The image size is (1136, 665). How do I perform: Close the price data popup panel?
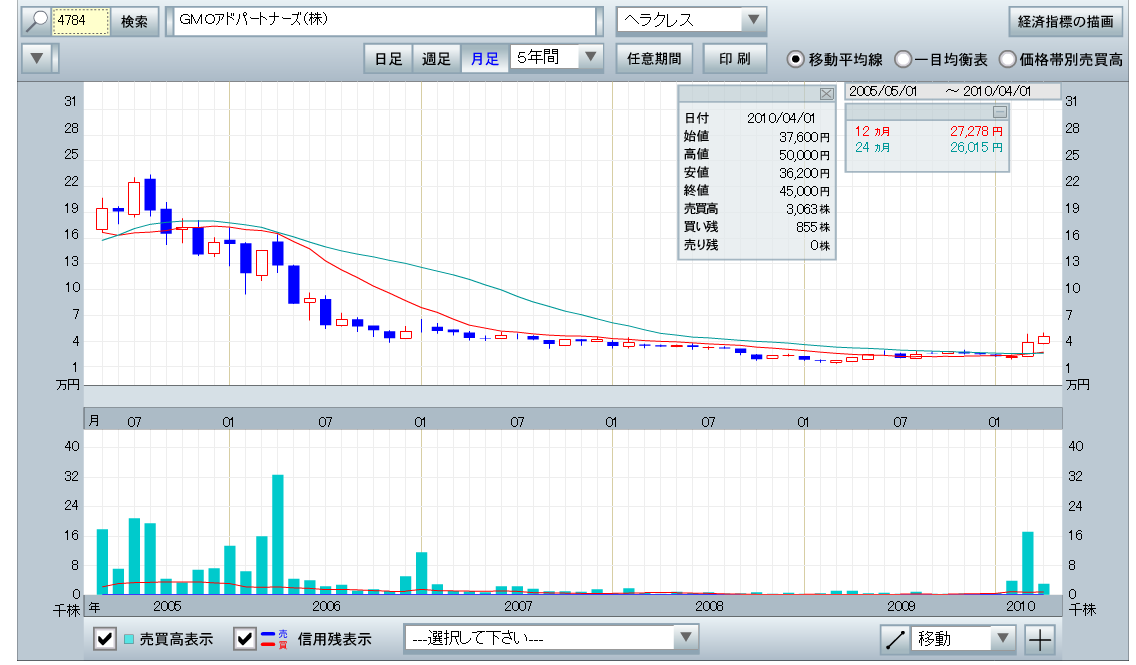coord(826,94)
